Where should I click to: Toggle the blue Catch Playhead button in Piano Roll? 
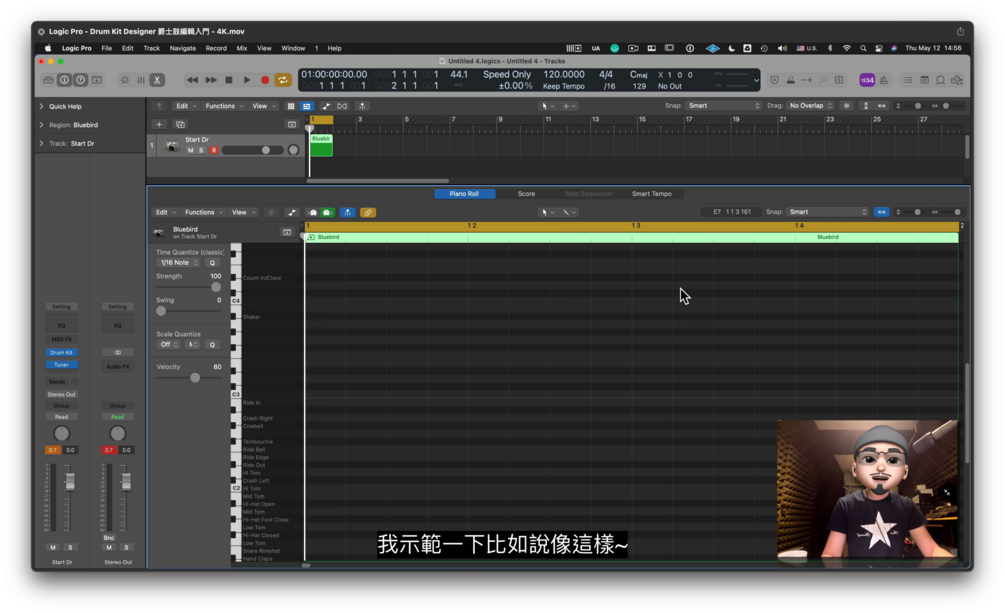[347, 212]
